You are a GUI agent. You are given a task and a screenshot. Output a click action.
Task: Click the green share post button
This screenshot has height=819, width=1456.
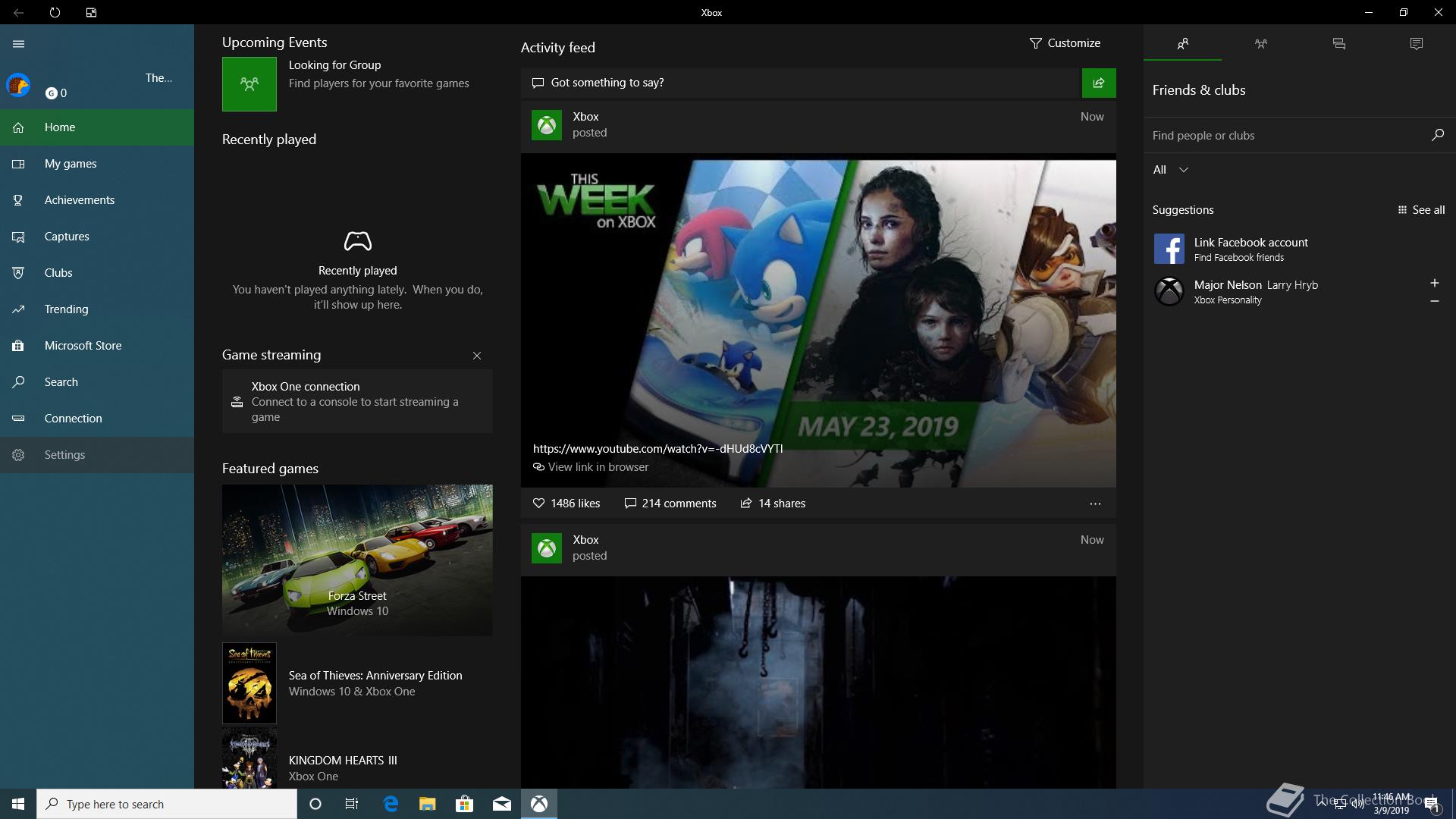click(x=1099, y=83)
